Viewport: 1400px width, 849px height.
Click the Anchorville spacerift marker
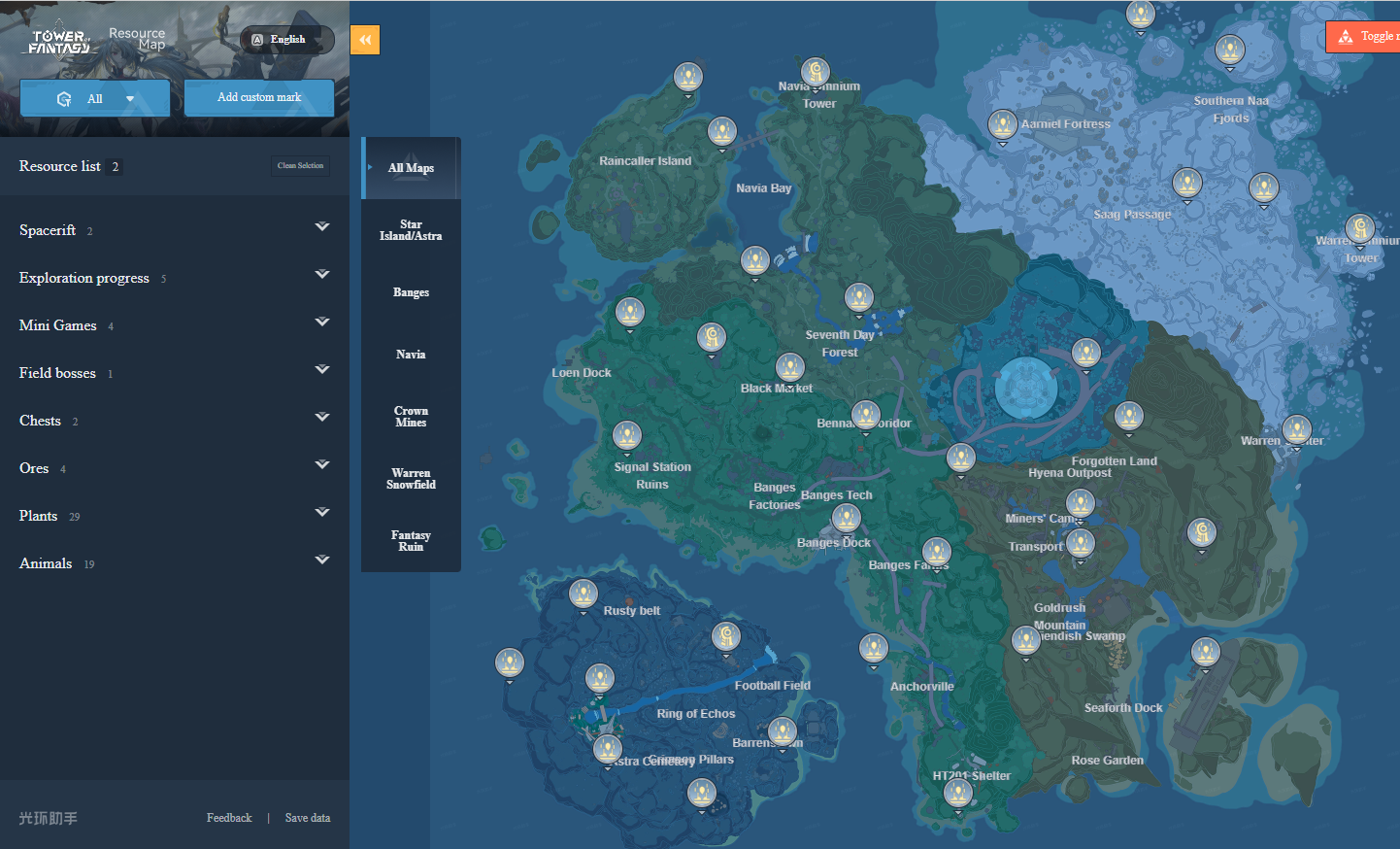pyautogui.click(x=874, y=649)
